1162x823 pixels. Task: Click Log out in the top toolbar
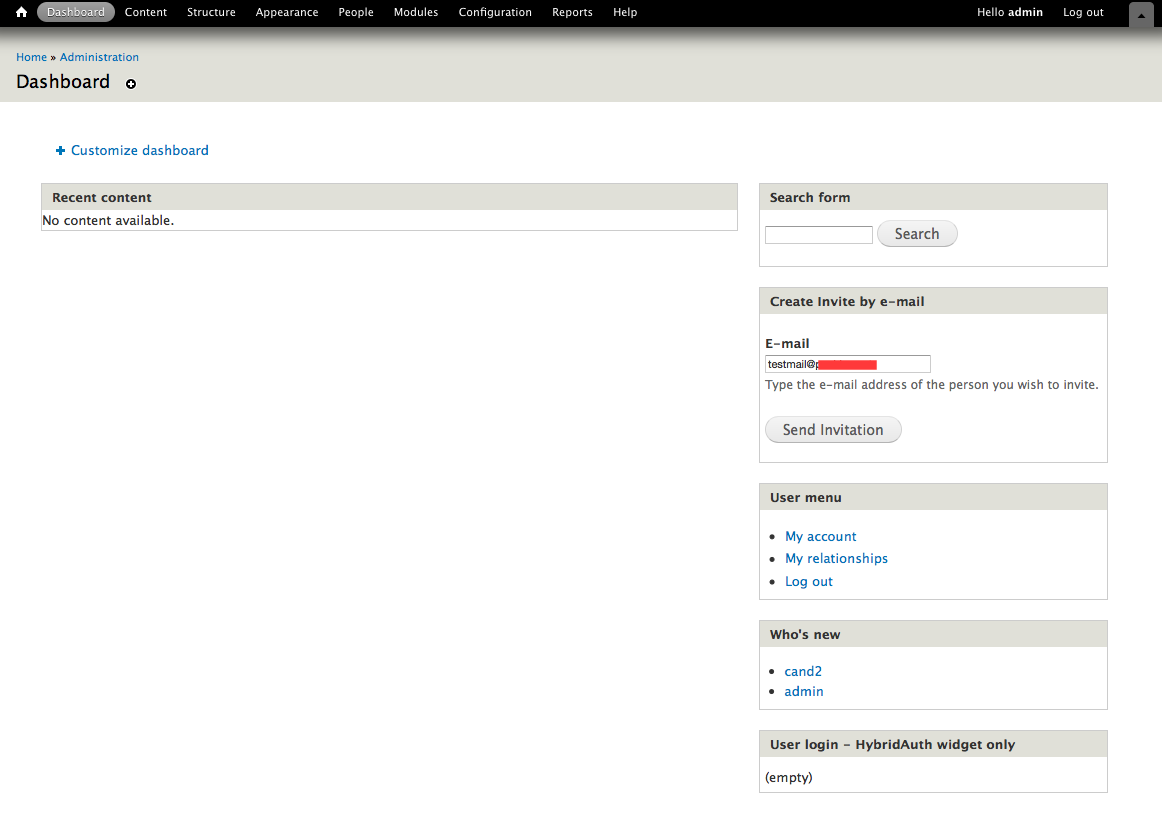(x=1083, y=12)
